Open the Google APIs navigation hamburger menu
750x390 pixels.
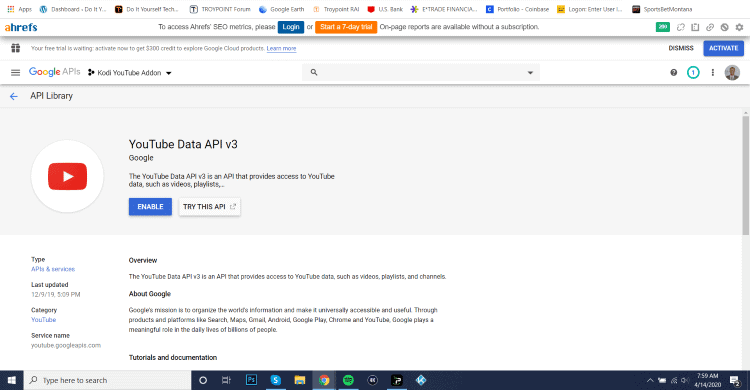pos(15,73)
